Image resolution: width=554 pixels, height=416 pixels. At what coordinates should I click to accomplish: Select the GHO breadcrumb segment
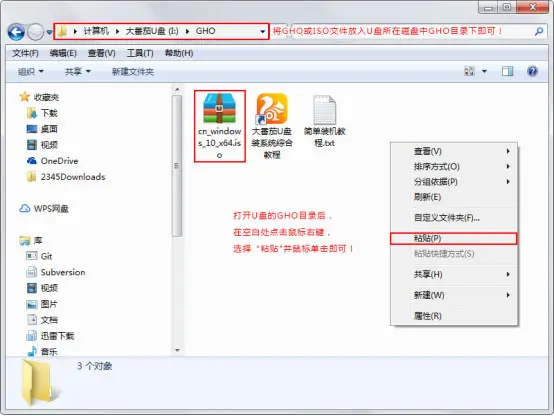(x=205, y=31)
